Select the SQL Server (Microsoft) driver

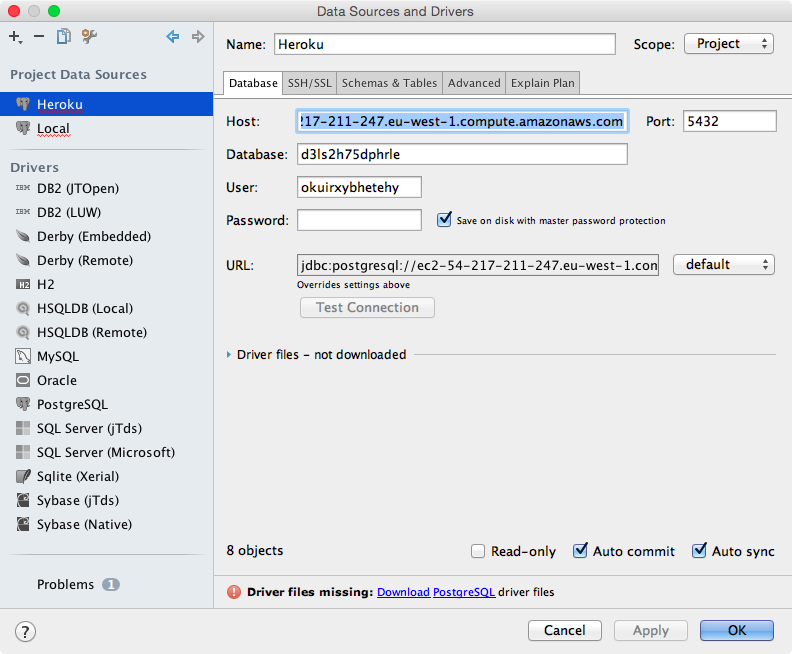pyautogui.click(x=107, y=452)
